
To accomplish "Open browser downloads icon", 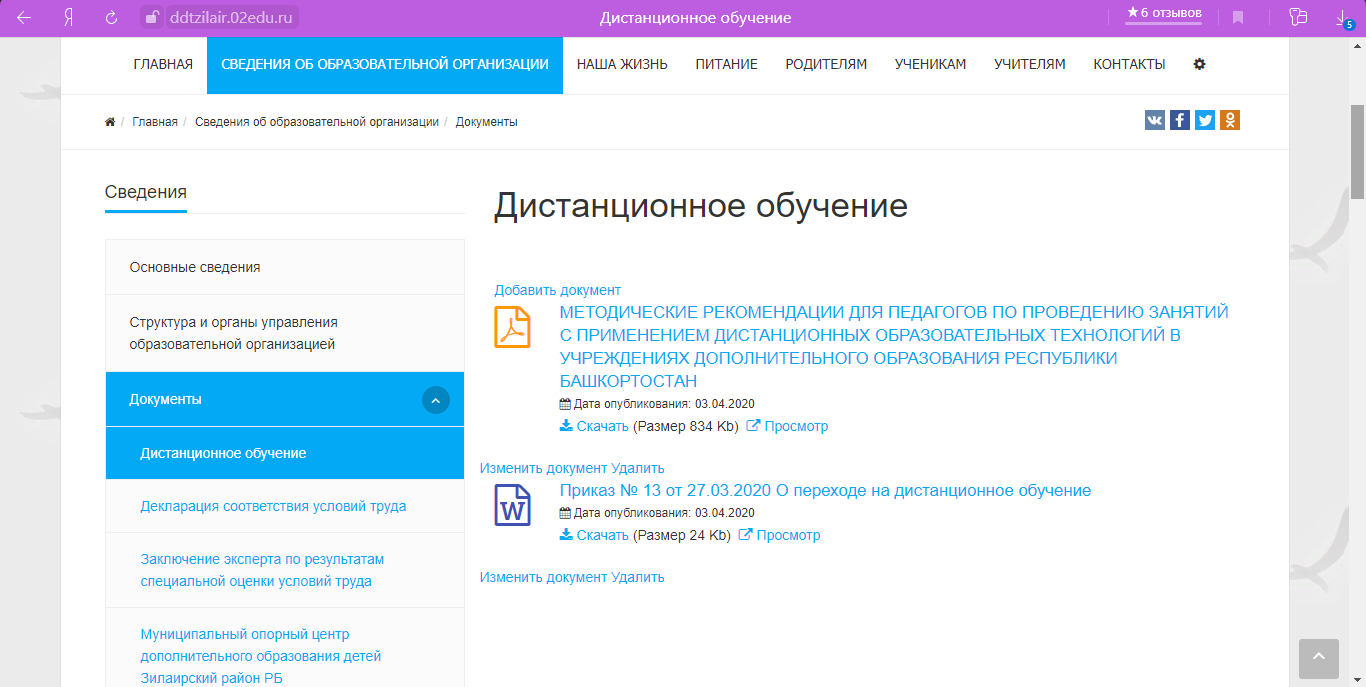I will coord(1343,17).
